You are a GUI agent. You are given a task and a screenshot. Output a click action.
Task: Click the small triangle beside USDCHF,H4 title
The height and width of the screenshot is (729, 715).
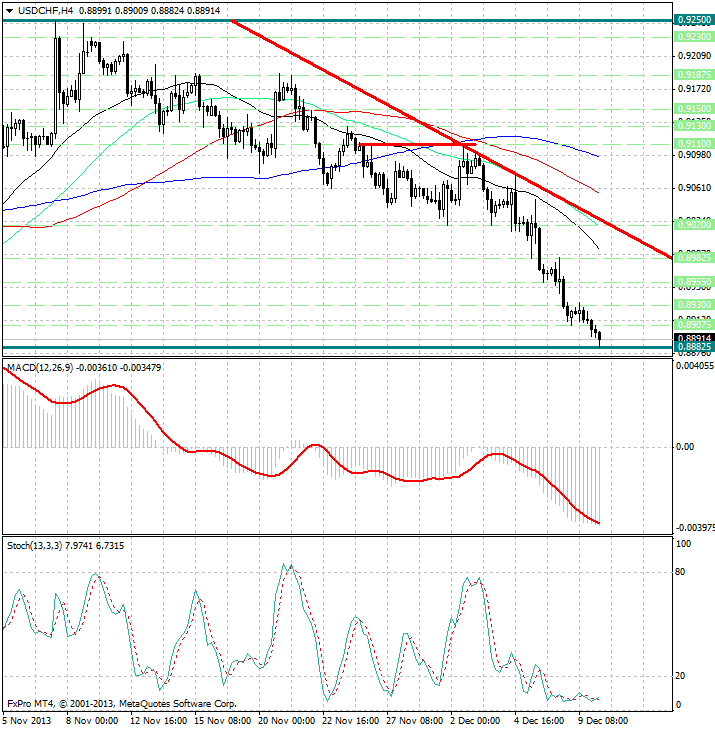(x=9, y=11)
